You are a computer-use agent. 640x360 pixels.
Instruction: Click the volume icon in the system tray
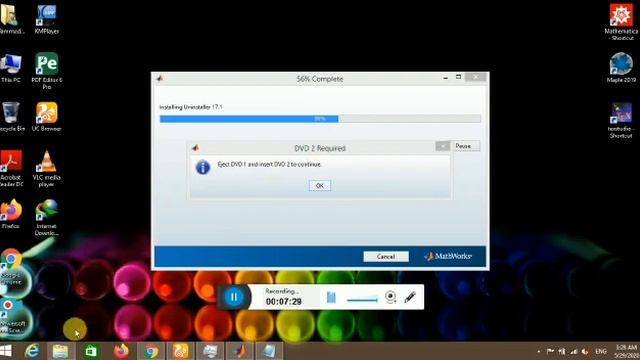click(585, 351)
